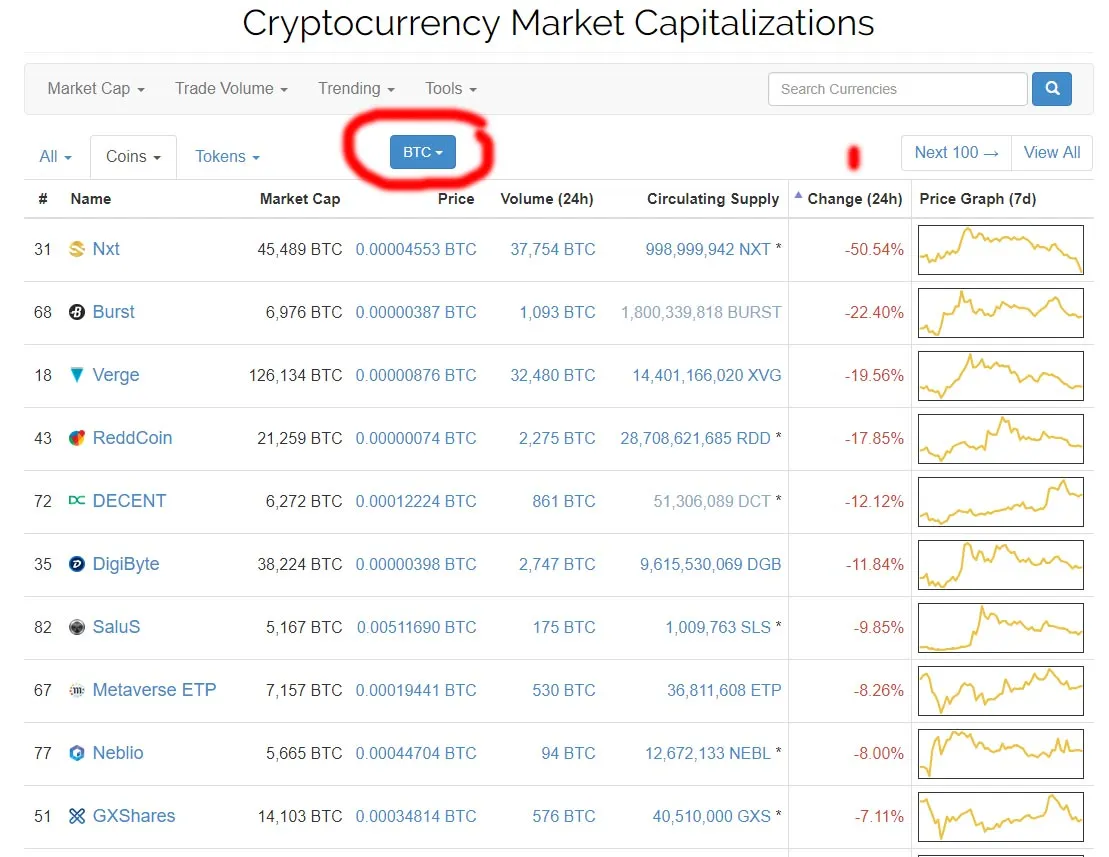Click DECENT price 0.00012224 BTC
Image resolution: width=1109 pixels, height=857 pixels.
416,501
